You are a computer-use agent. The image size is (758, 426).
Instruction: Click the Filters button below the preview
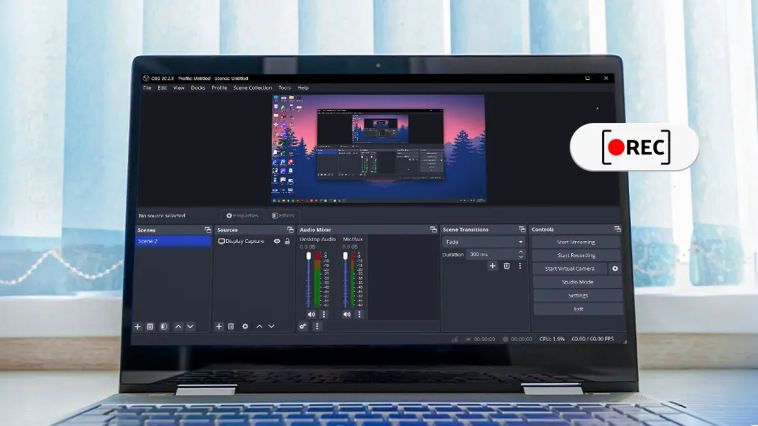(283, 216)
